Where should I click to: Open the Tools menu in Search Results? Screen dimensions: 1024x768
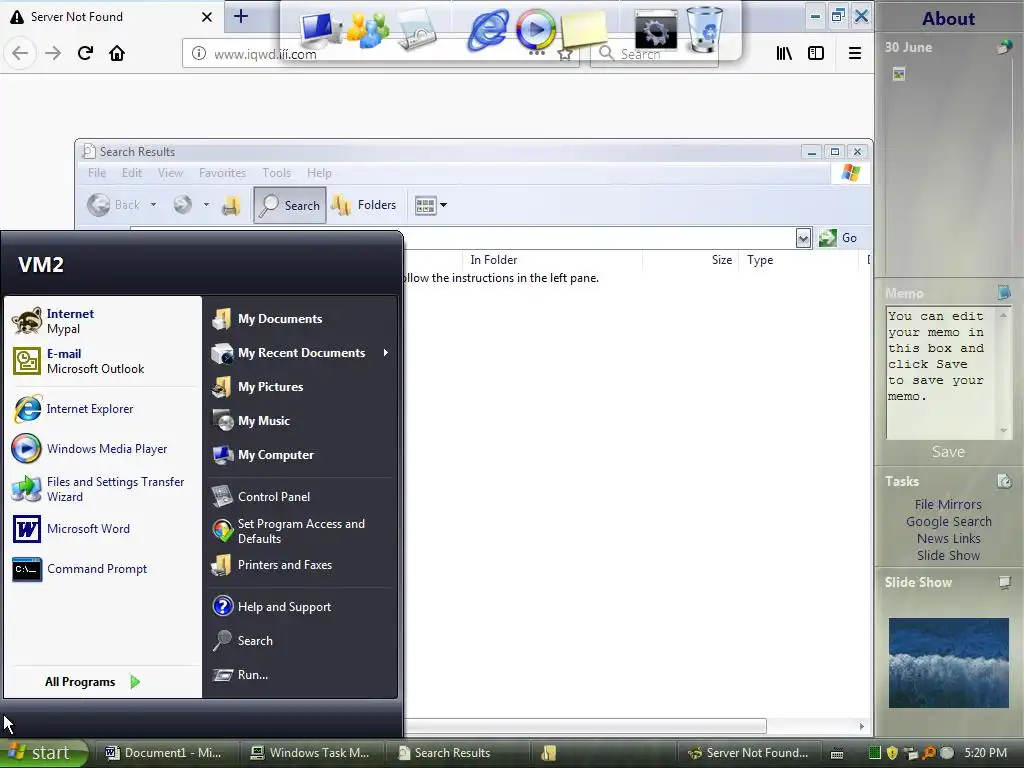coord(276,173)
